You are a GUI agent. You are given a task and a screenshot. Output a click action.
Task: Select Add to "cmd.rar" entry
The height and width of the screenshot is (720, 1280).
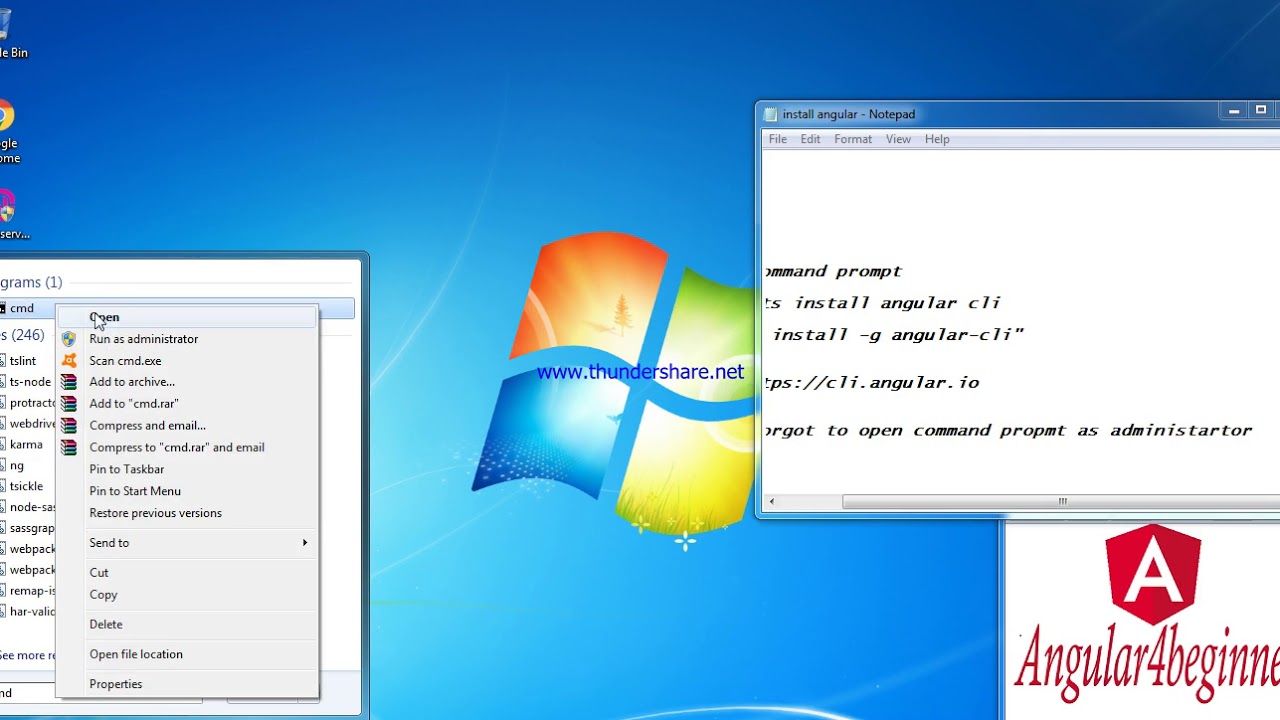(x=187, y=404)
